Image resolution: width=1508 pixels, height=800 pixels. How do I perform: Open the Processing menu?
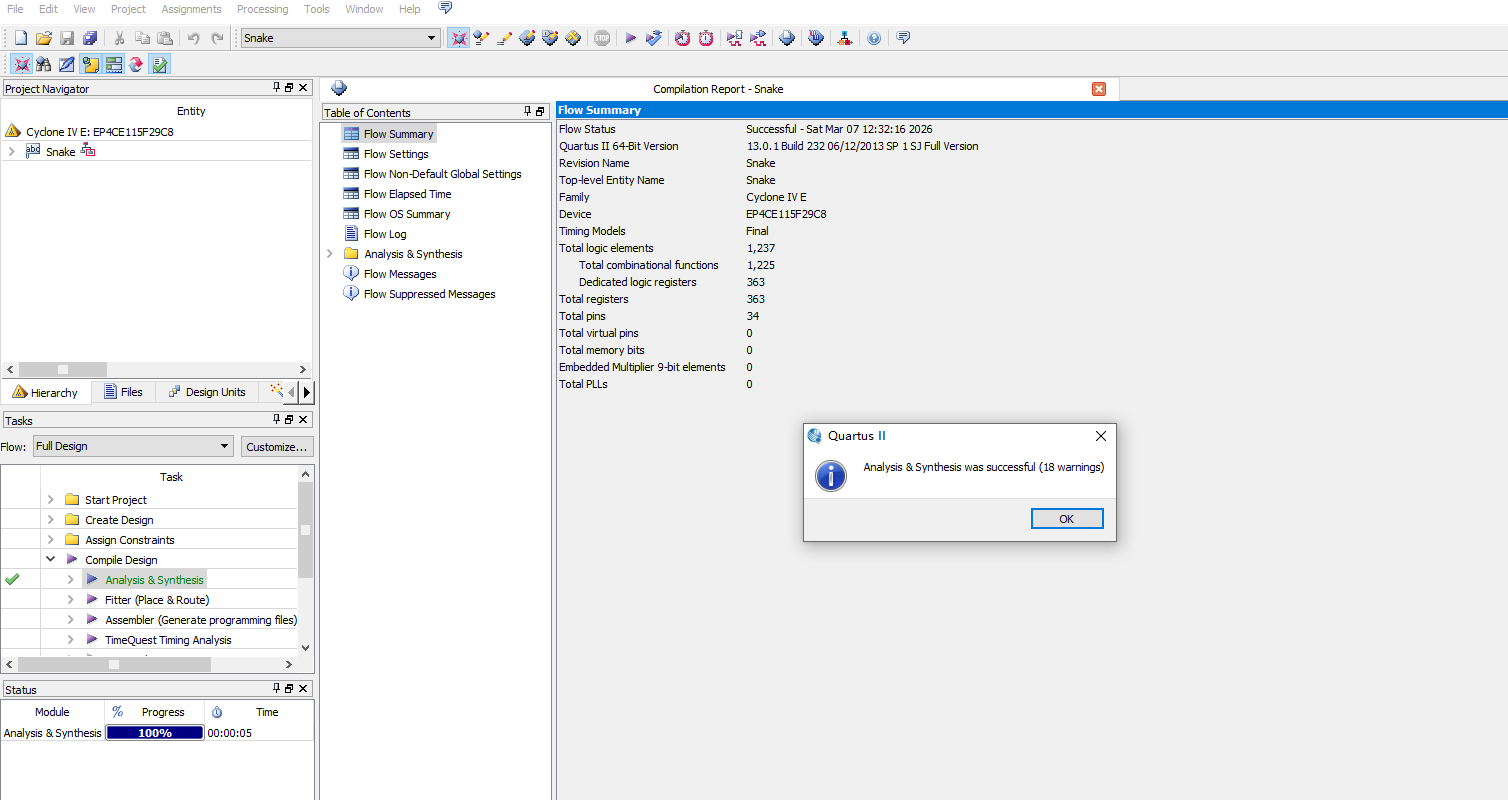263,9
